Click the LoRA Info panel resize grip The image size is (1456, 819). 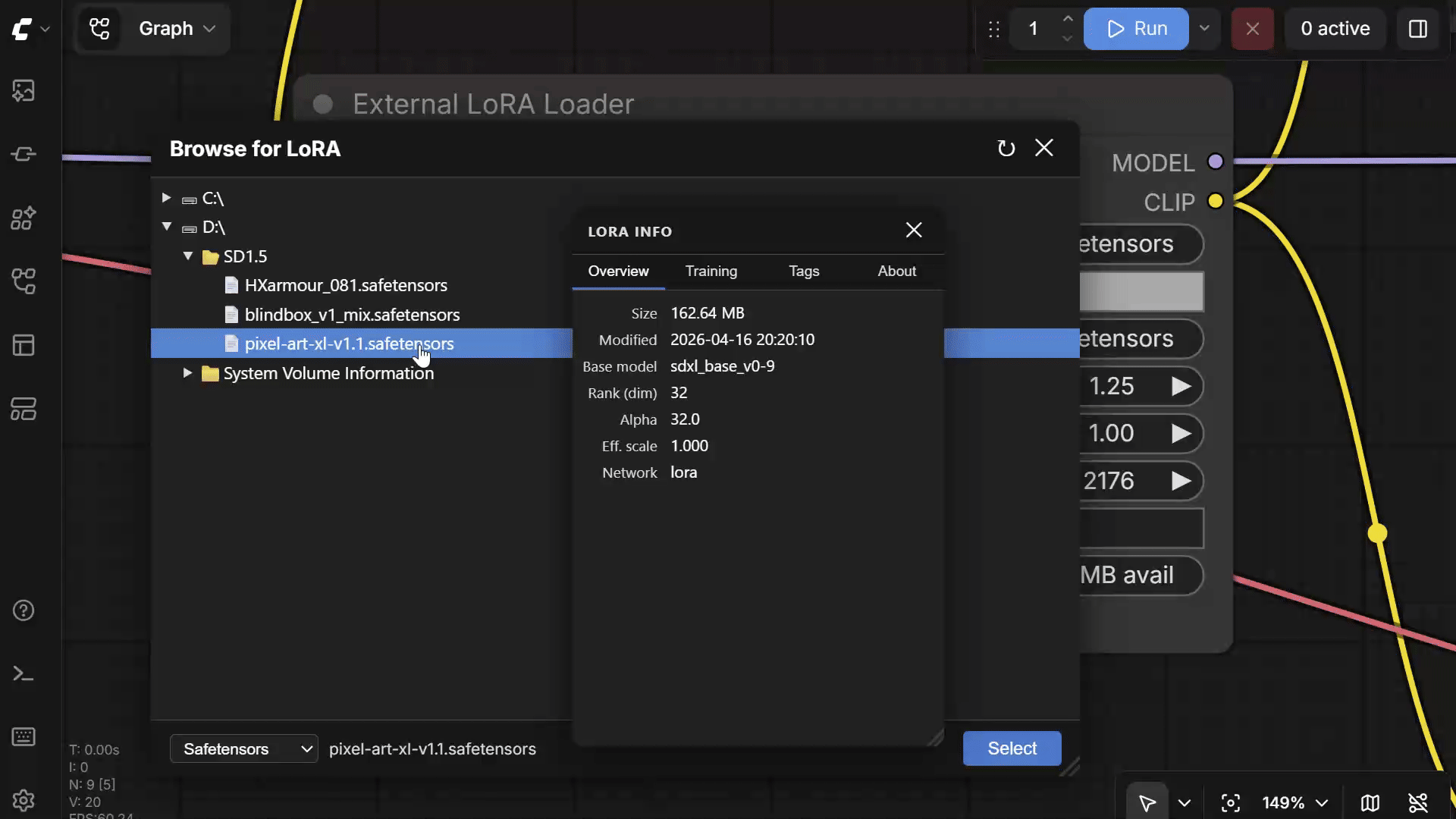click(935, 738)
